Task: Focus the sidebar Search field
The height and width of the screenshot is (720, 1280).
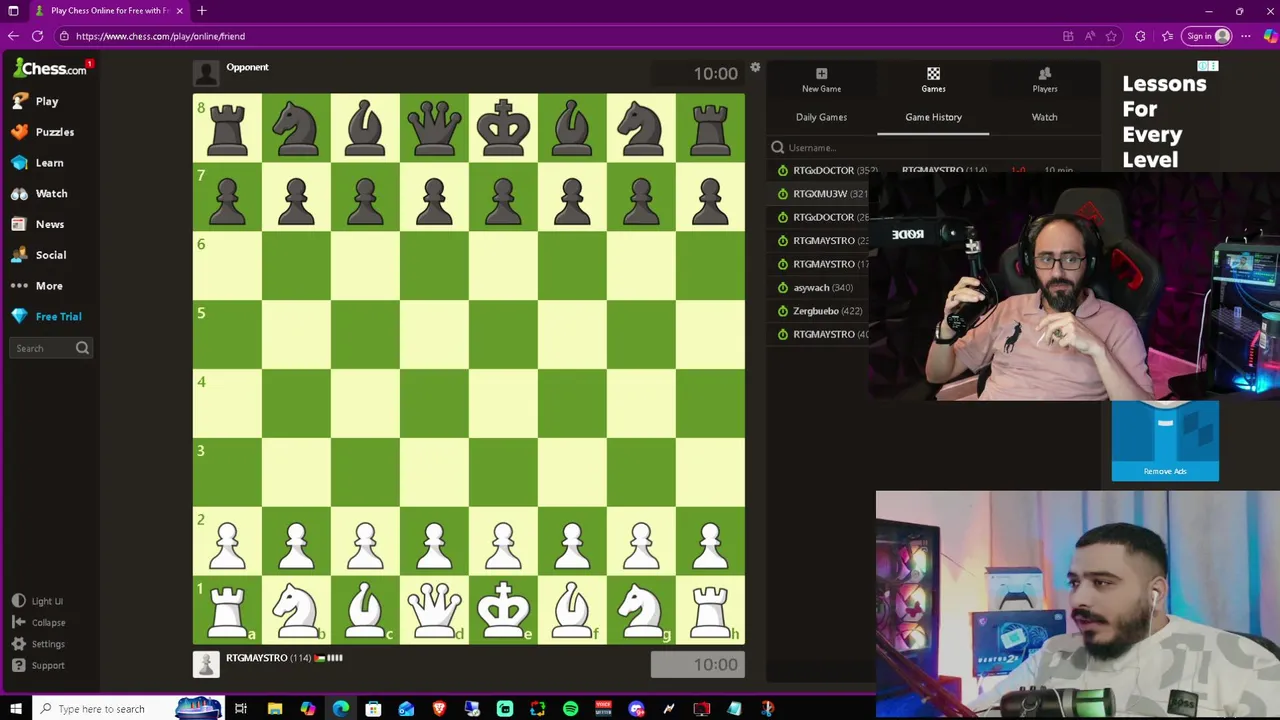Action: click(x=42, y=348)
